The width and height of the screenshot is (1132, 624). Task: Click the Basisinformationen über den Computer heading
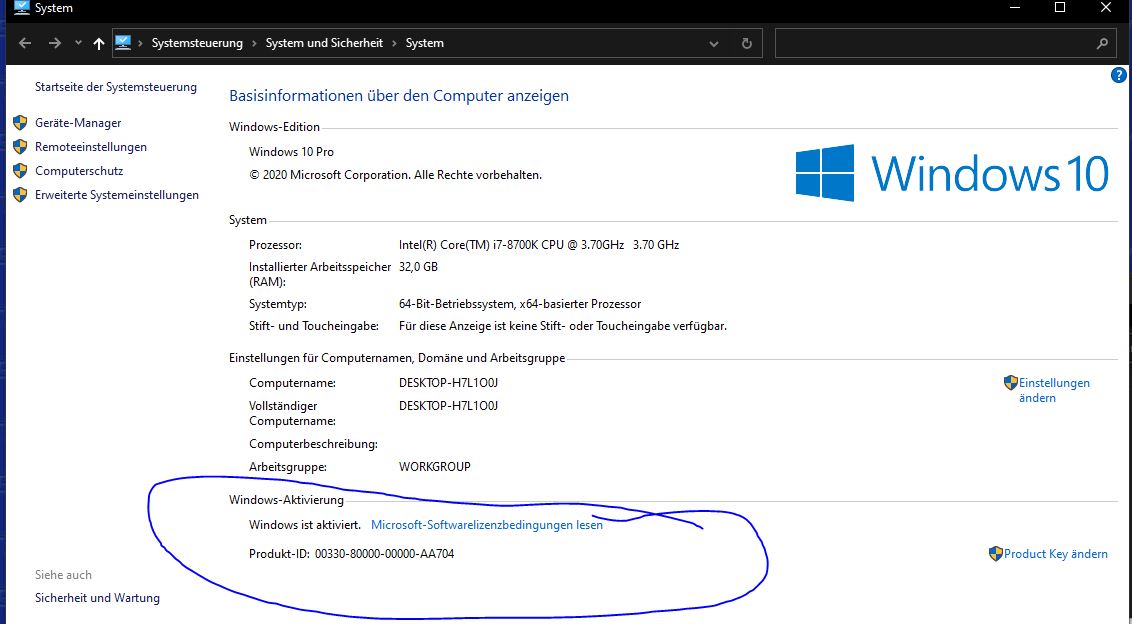(399, 95)
